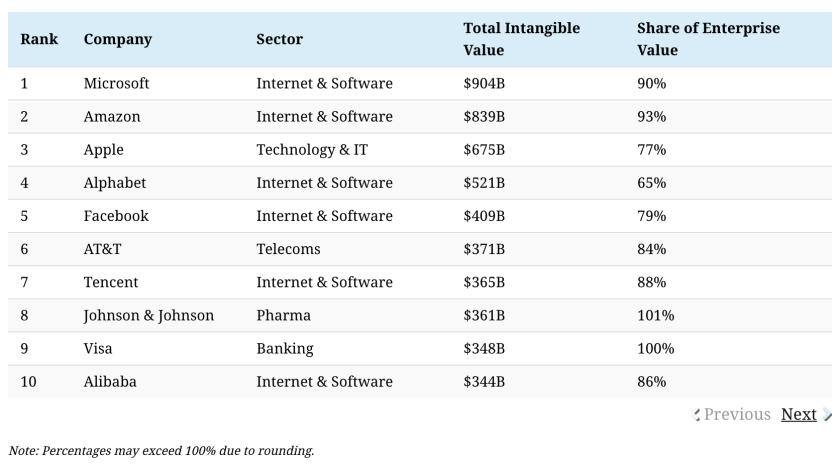Click the 101% enterprise value share cell
Screen dimensions: 840x470
[x=655, y=315]
